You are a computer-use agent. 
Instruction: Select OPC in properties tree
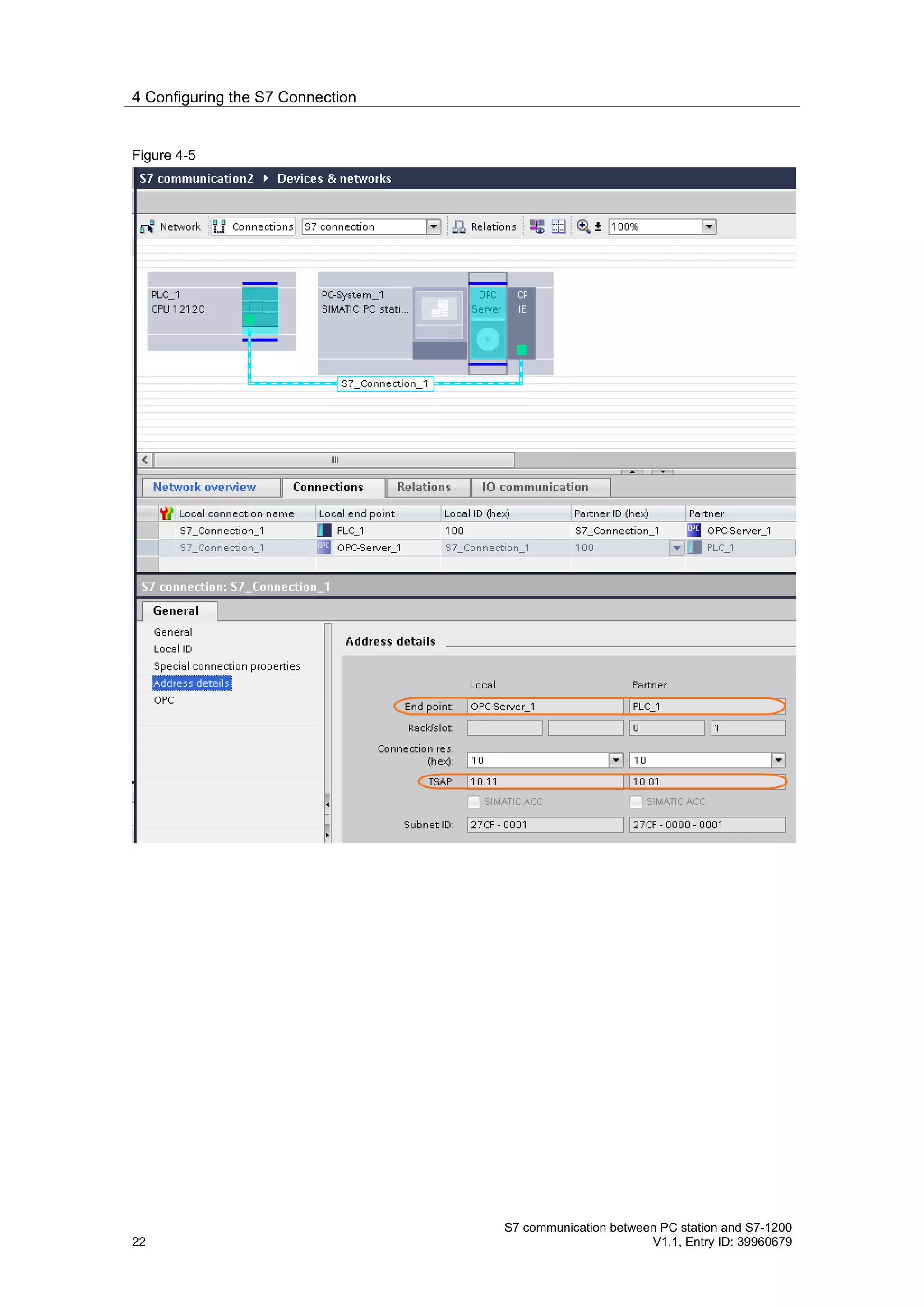pyautogui.click(x=164, y=700)
